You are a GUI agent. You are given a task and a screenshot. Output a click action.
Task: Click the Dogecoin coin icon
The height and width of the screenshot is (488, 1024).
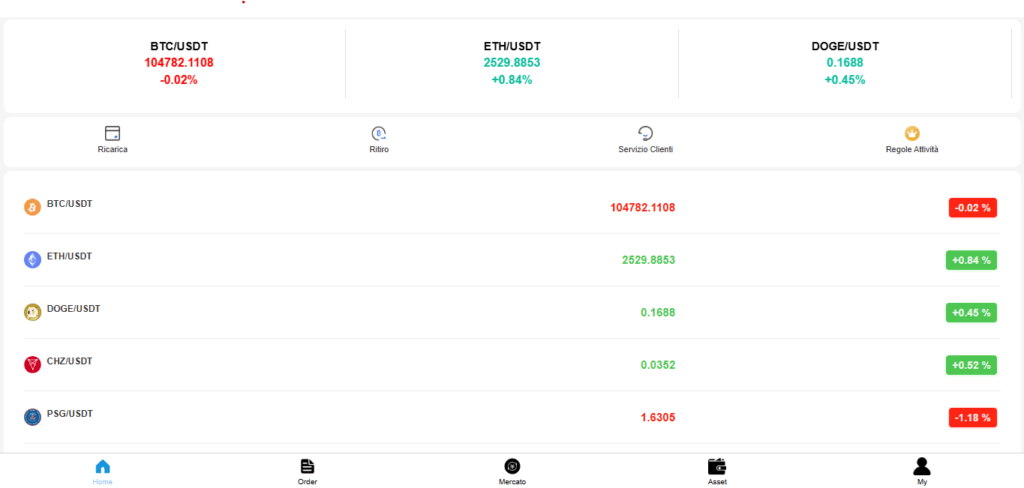pos(33,312)
